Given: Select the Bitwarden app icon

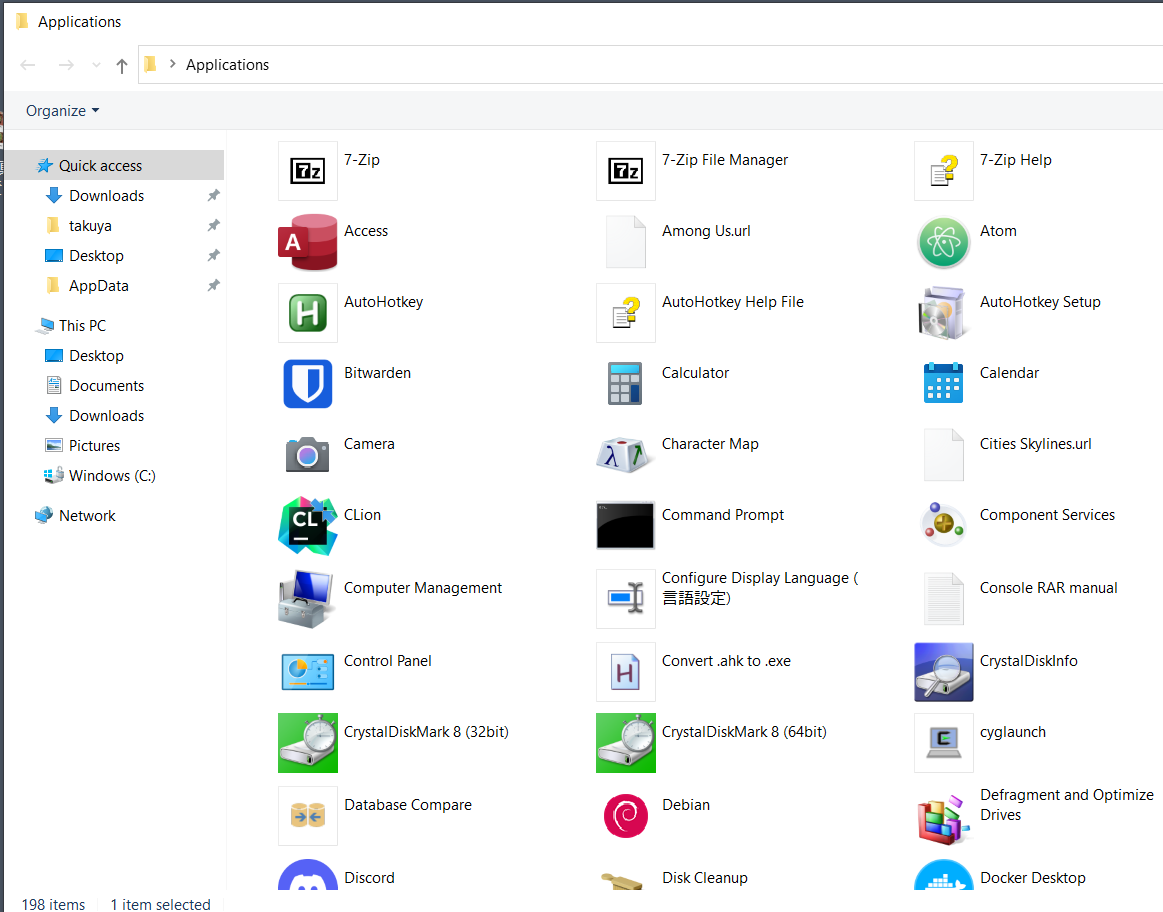Looking at the screenshot, I should (x=307, y=384).
